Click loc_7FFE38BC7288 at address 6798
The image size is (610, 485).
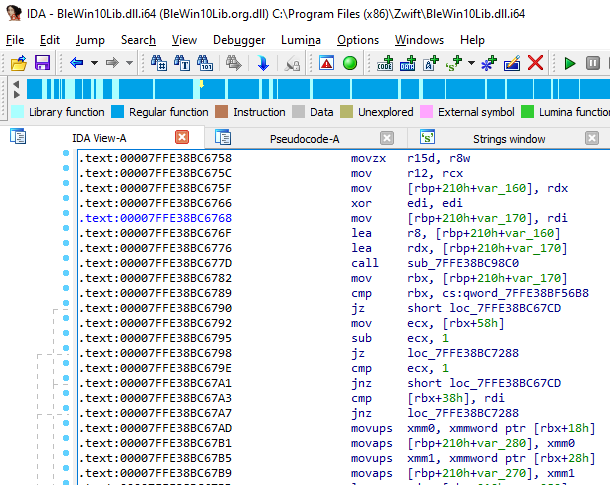(x=463, y=353)
